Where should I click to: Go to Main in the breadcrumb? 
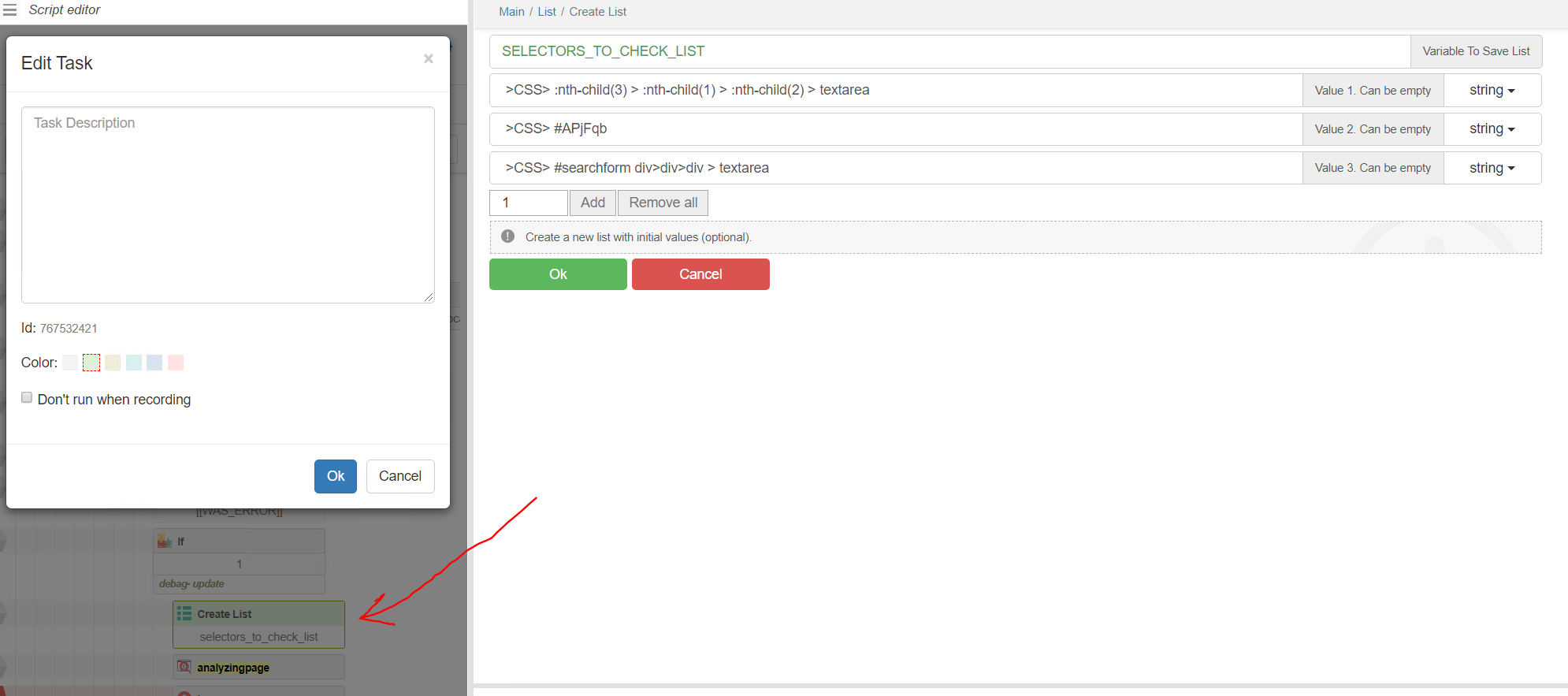click(511, 12)
